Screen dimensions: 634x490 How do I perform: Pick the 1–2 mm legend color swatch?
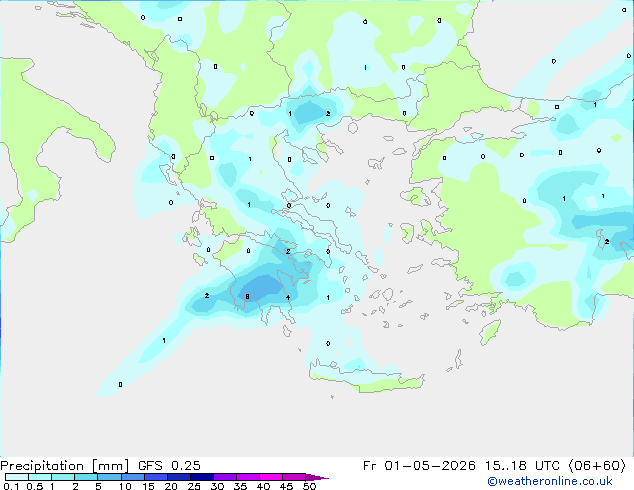click(x=63, y=477)
